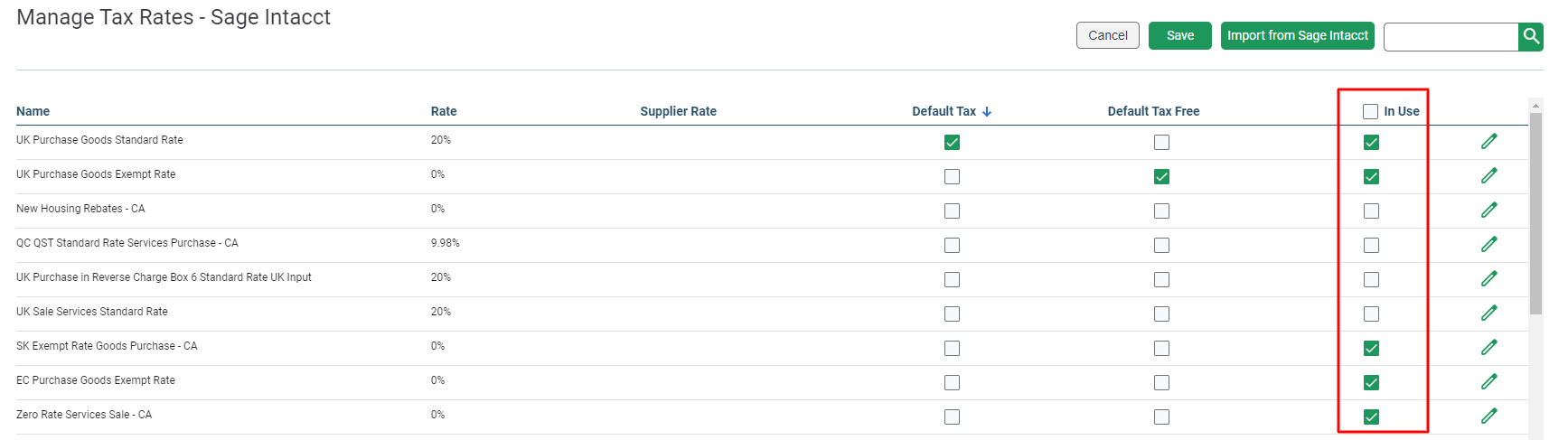The width and height of the screenshot is (1568, 440).
Task: Sort table by Rate column header
Action: (444, 111)
